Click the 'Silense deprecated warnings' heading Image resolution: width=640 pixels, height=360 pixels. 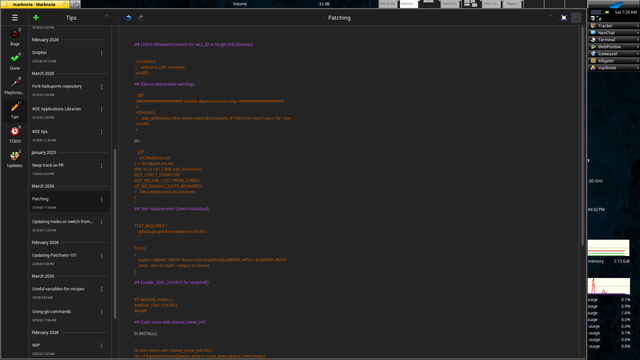coord(164,84)
